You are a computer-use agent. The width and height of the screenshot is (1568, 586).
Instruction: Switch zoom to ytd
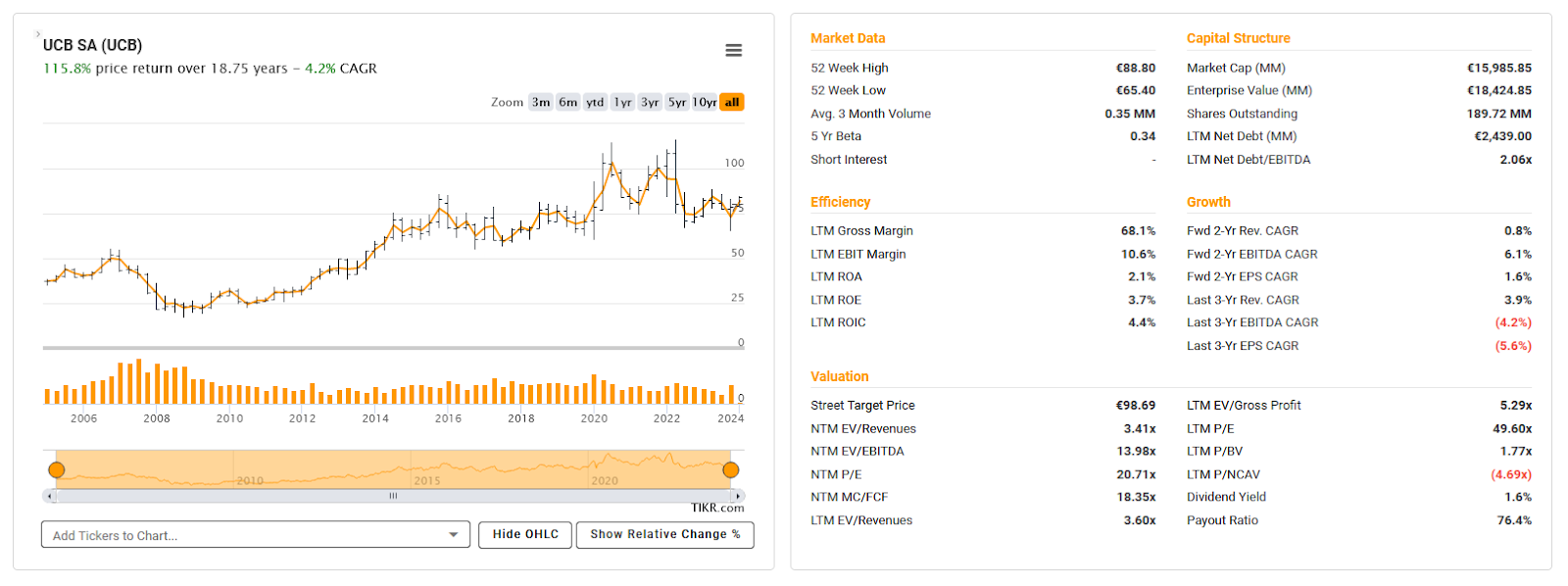[x=595, y=102]
